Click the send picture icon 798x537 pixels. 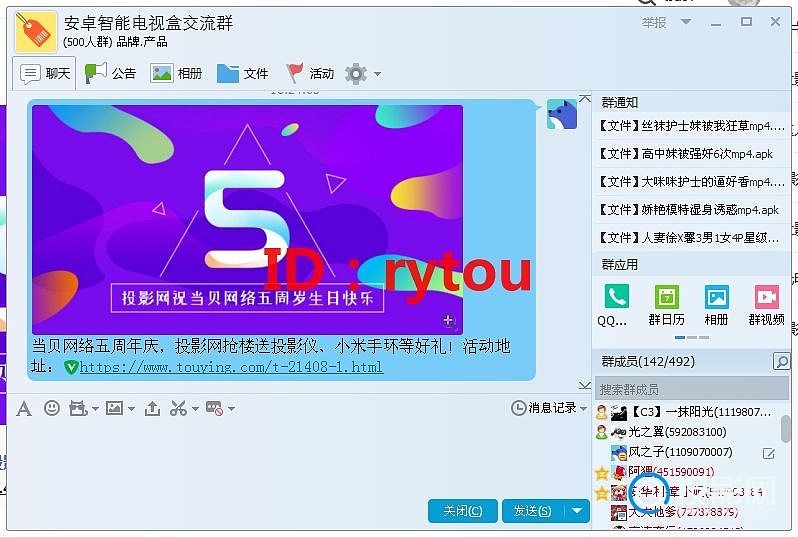point(114,408)
